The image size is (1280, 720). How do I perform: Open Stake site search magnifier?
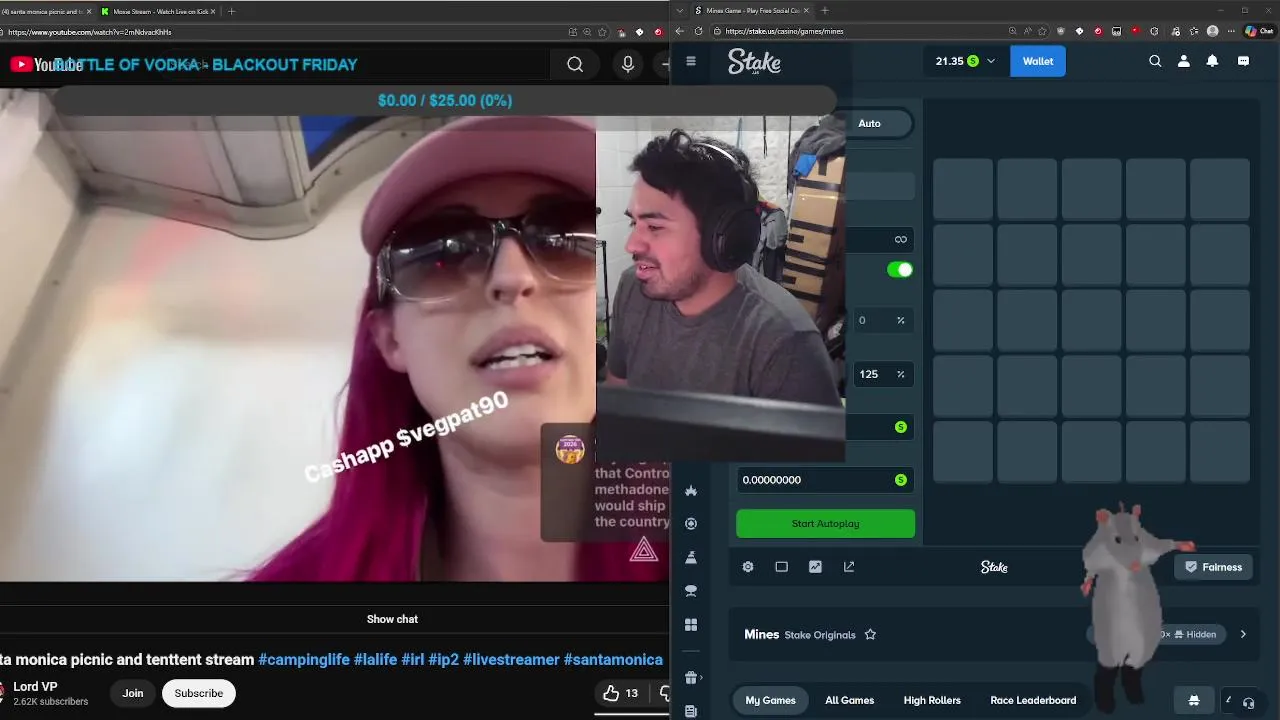coord(1155,61)
